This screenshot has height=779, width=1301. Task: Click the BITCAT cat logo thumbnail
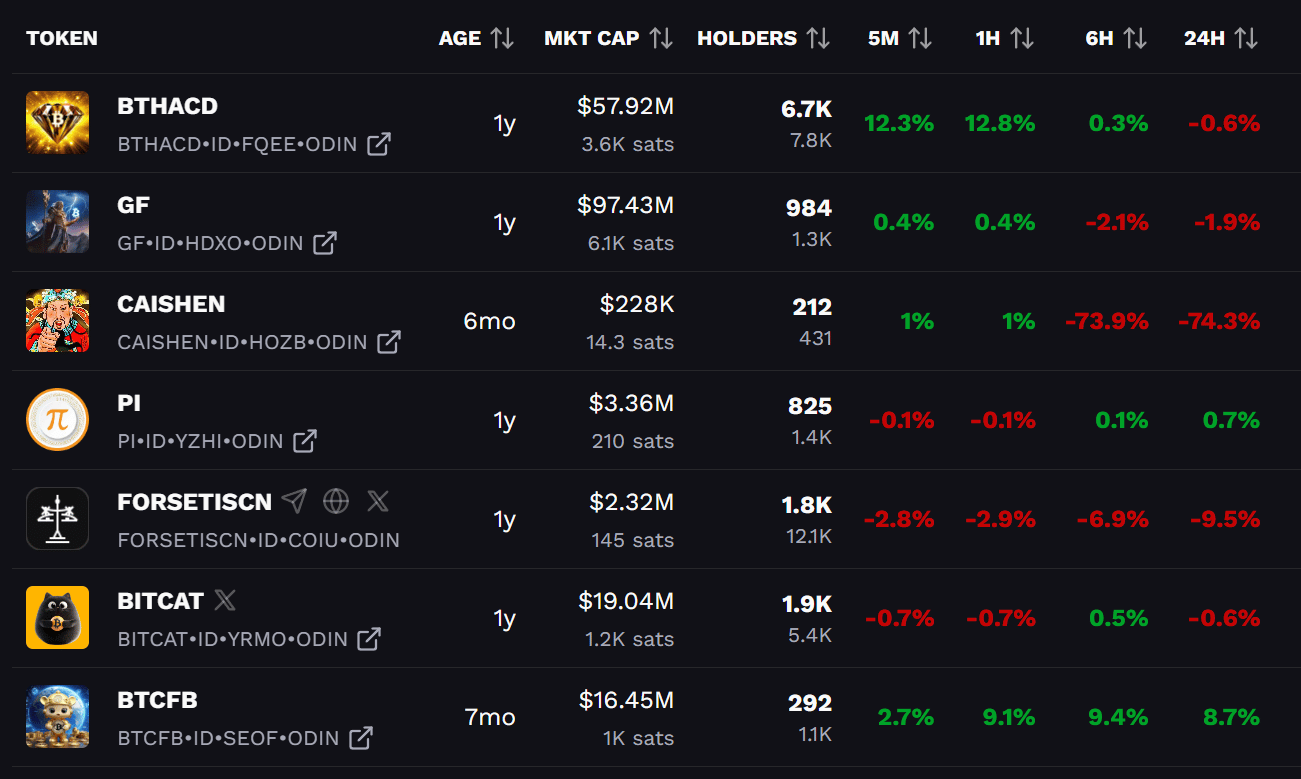coord(57,618)
